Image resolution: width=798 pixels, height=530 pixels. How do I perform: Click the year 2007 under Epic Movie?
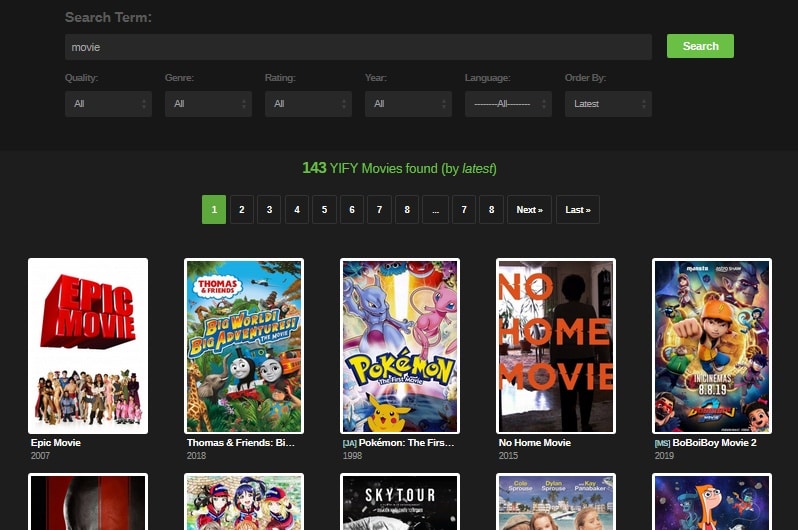40,456
